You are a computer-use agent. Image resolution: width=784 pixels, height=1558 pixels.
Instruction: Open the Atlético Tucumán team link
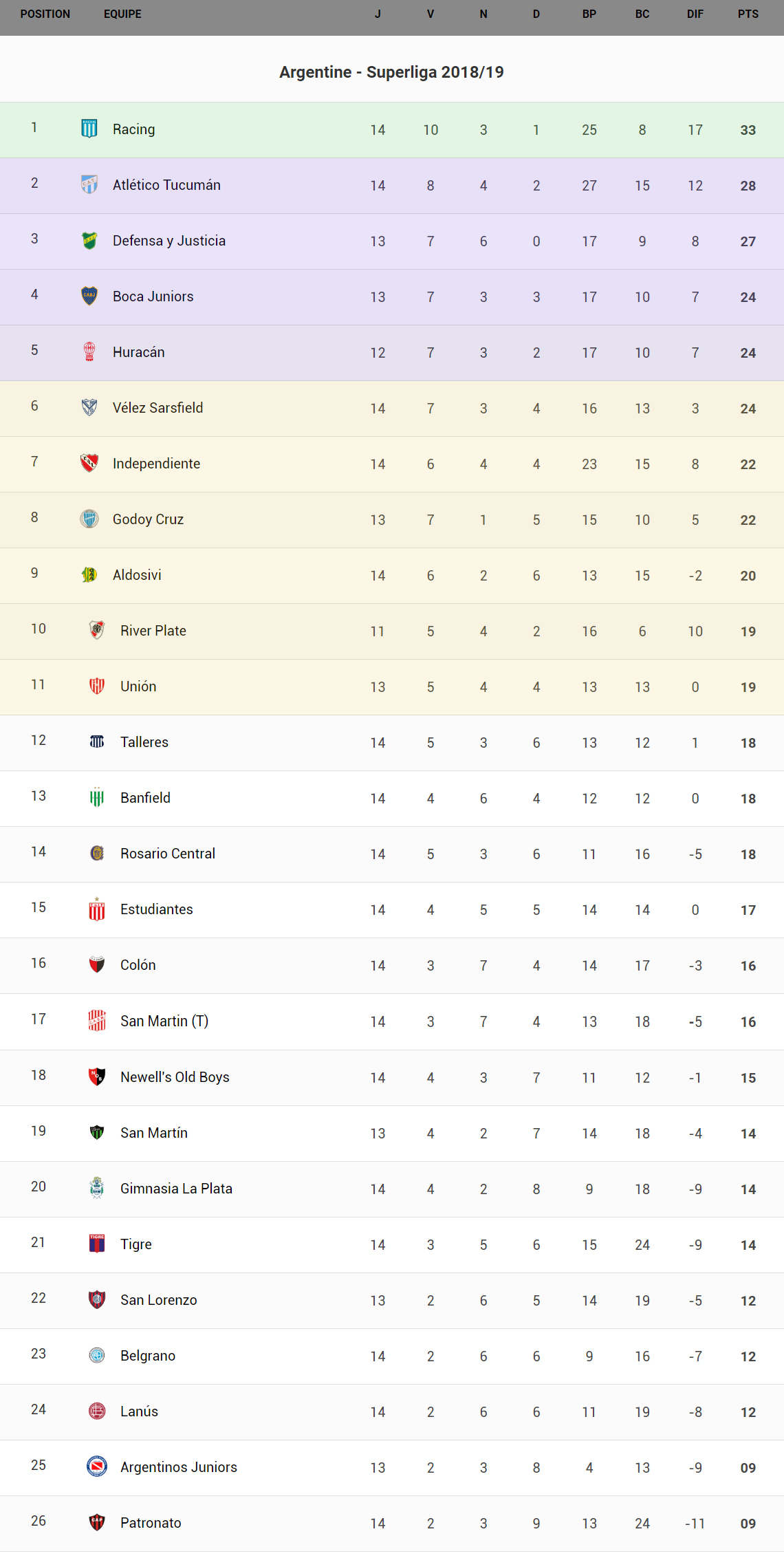tap(166, 185)
